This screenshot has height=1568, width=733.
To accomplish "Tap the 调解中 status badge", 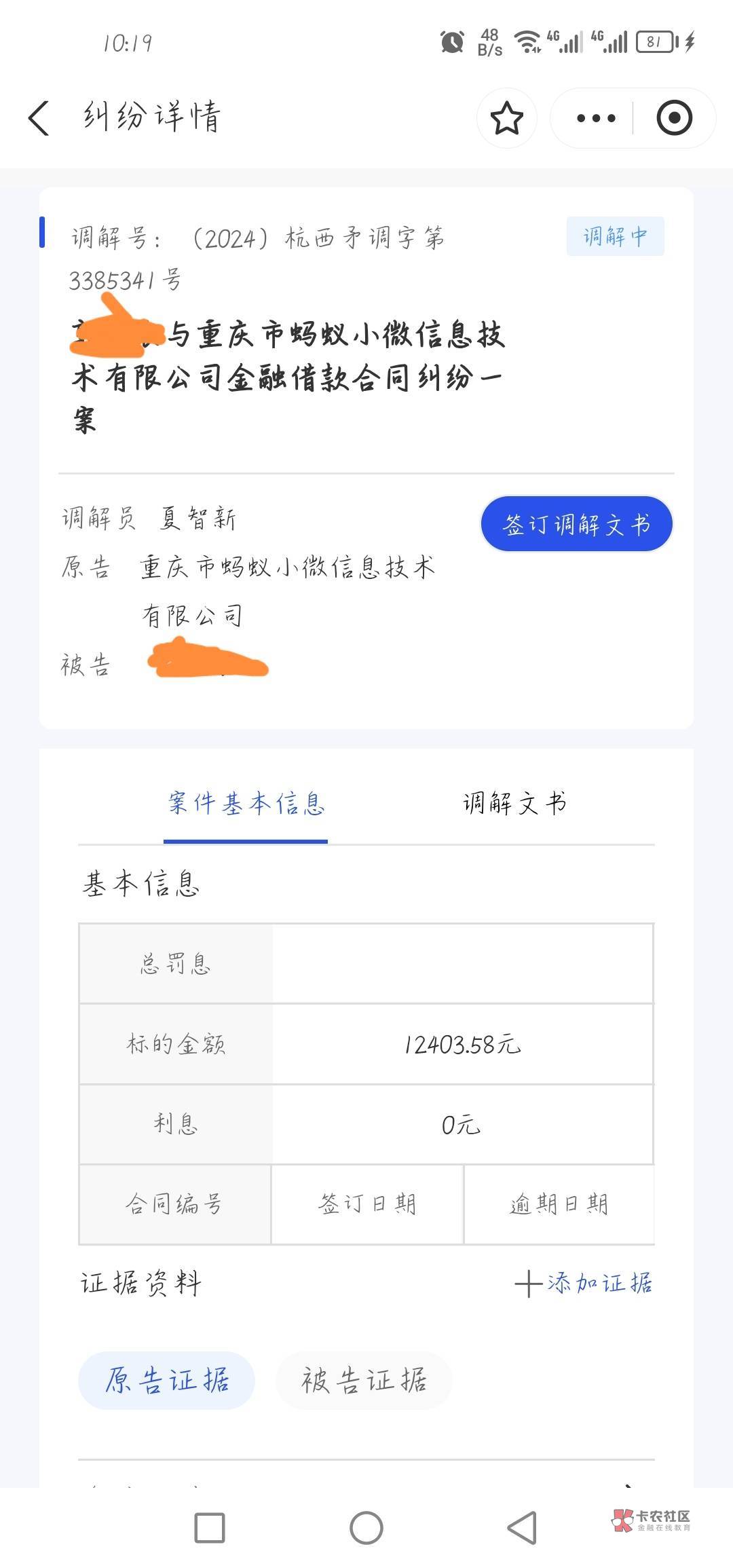I will [x=615, y=236].
